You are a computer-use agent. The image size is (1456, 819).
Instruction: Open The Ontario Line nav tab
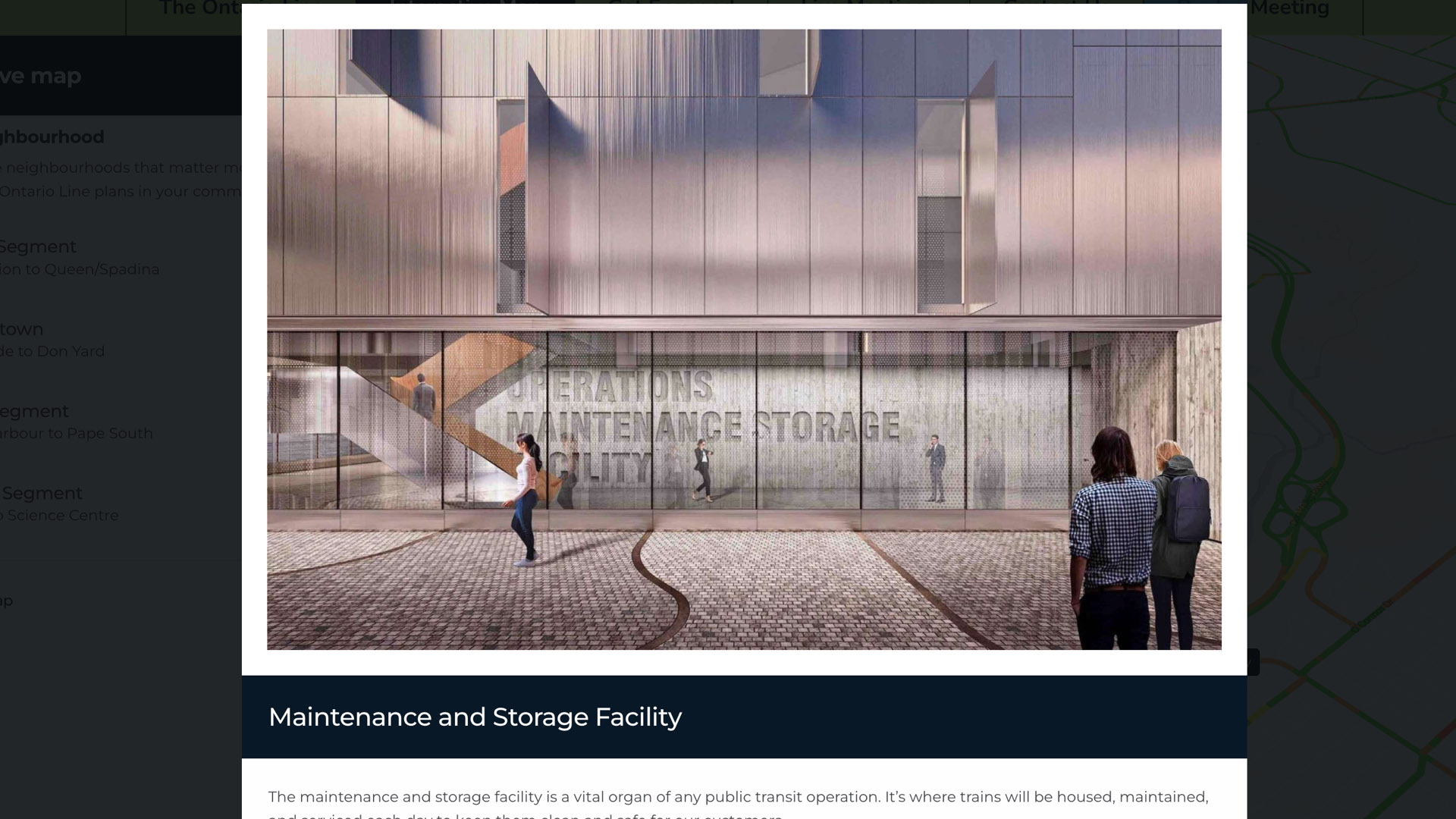click(199, 9)
